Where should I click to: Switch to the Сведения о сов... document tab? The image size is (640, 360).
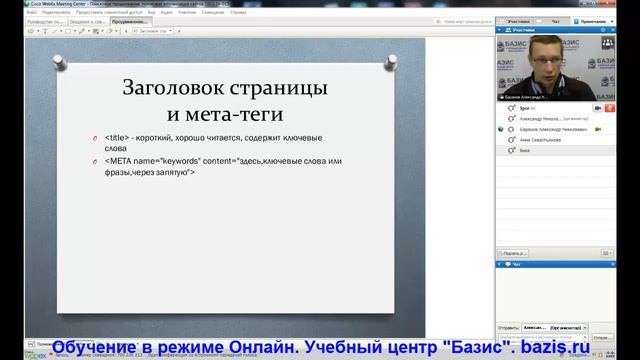[87, 22]
